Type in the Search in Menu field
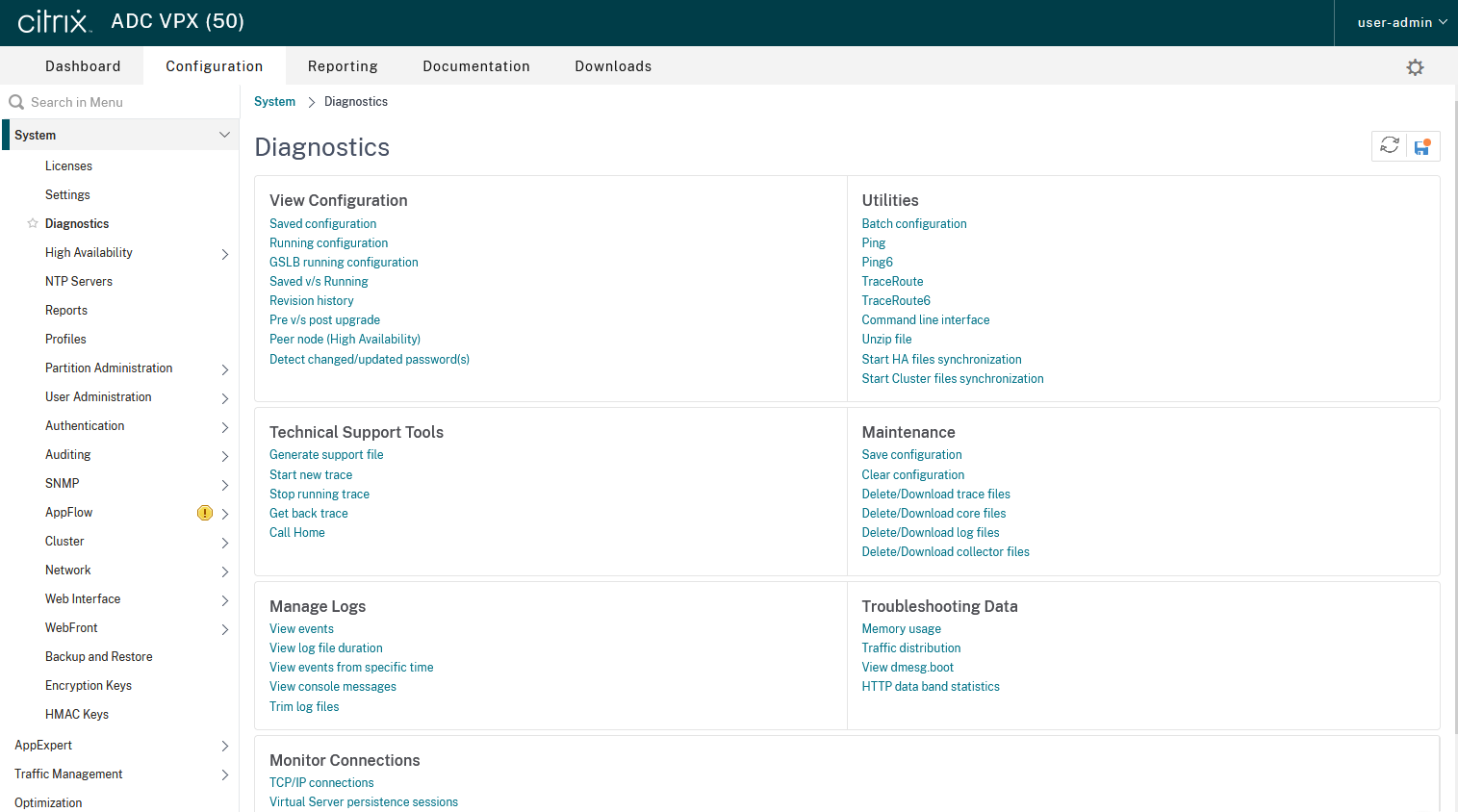The width and height of the screenshot is (1458, 812). 125,102
